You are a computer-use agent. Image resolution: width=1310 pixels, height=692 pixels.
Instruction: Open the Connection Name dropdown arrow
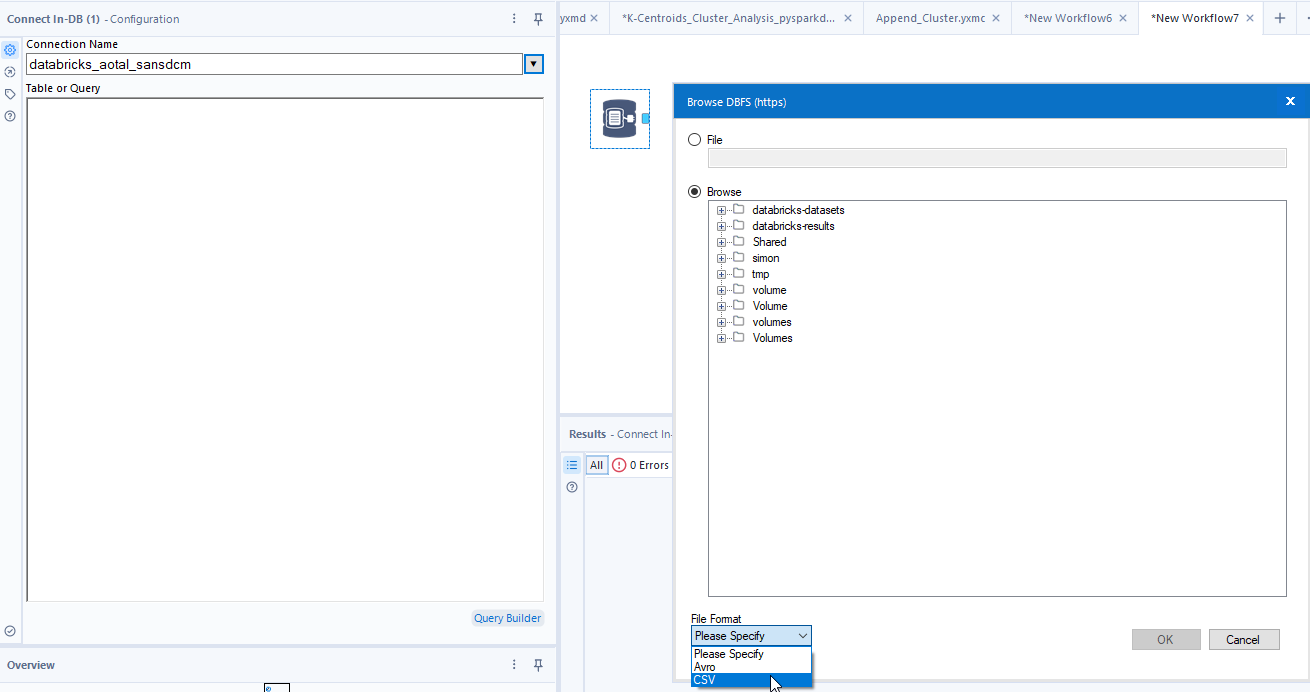pyautogui.click(x=534, y=63)
